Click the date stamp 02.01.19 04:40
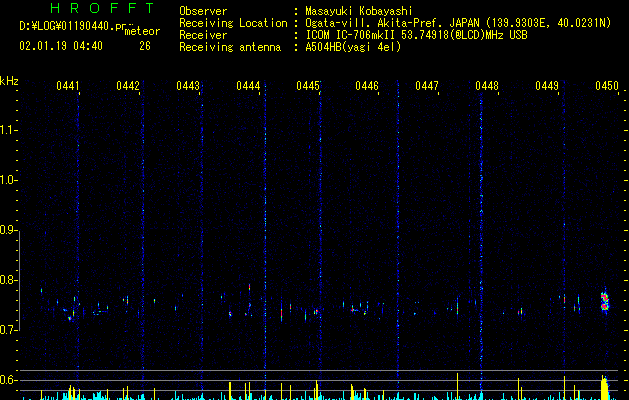 pyautogui.click(x=61, y=46)
